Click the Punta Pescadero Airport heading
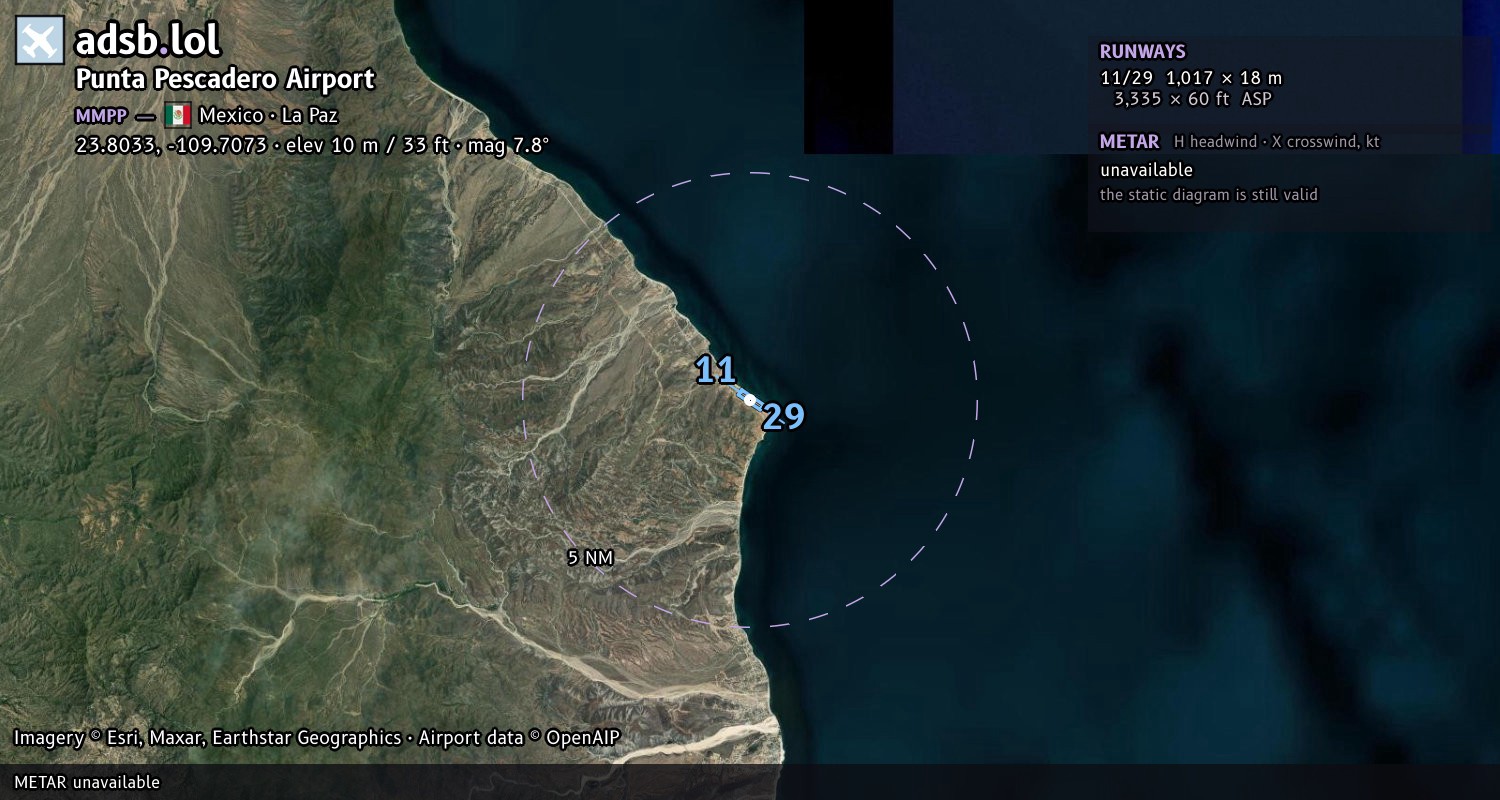Image resolution: width=1500 pixels, height=800 pixels. (x=225, y=79)
